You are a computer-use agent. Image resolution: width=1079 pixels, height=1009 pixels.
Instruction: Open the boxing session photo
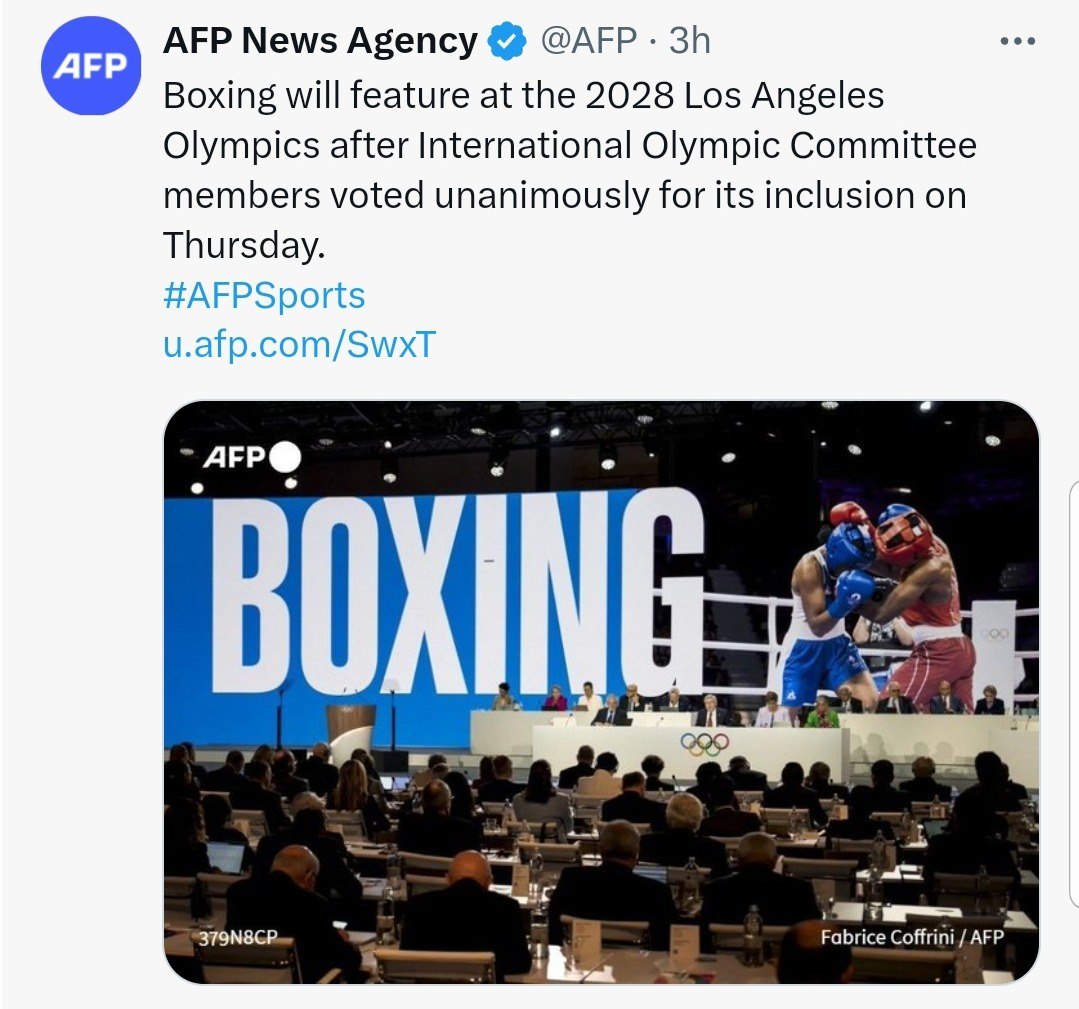[601, 692]
